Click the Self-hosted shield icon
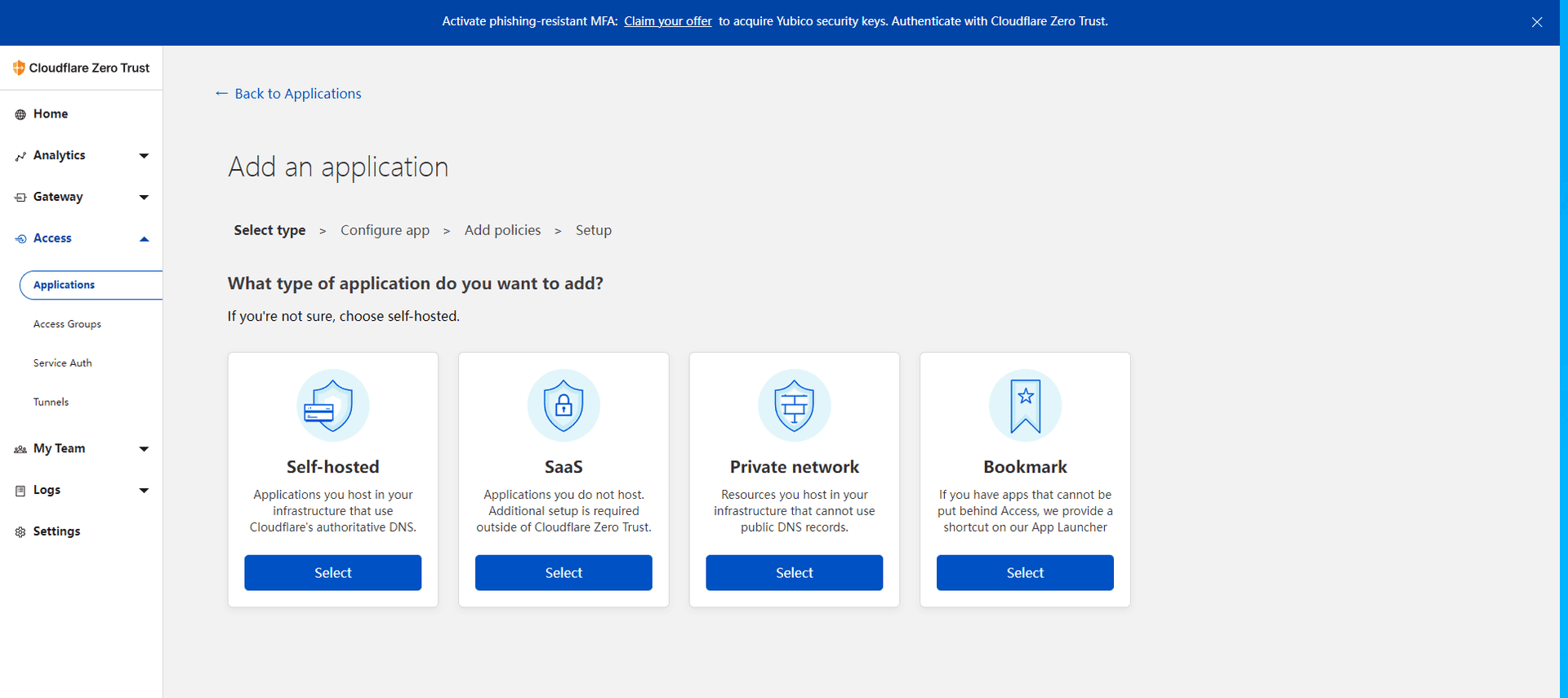This screenshot has height=698, width=1568. (333, 406)
